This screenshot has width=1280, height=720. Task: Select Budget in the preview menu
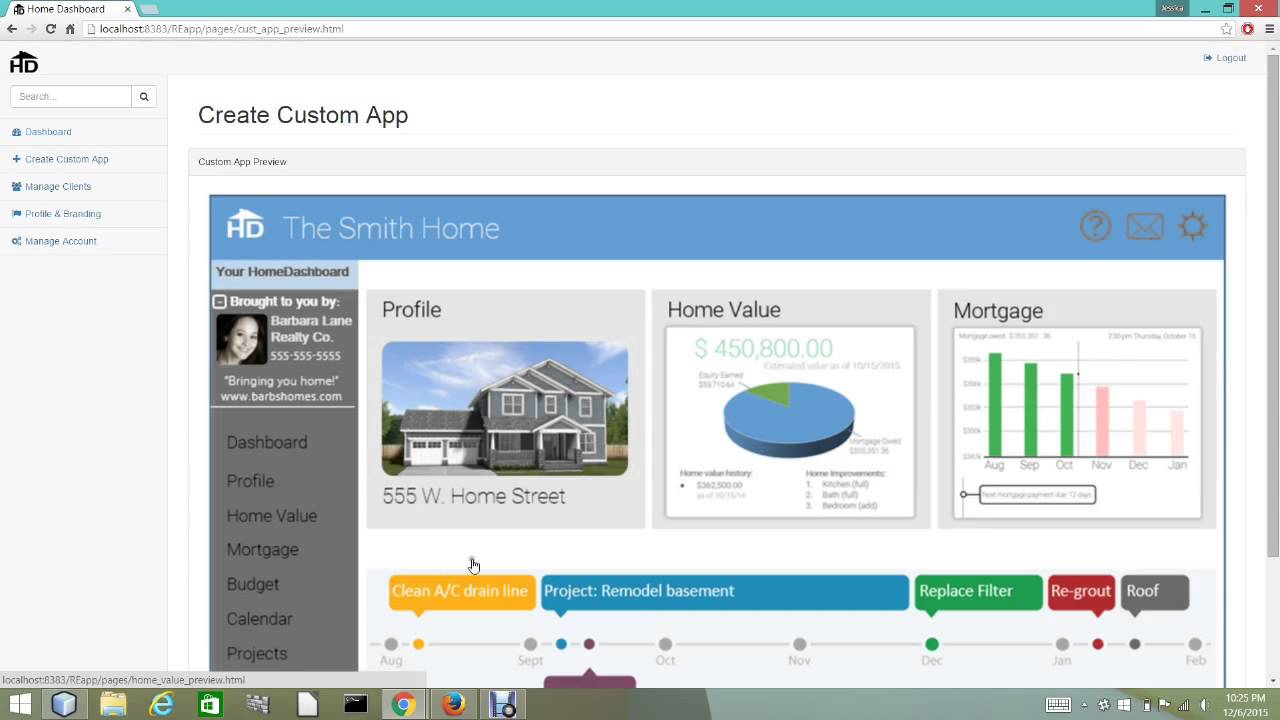tap(253, 584)
